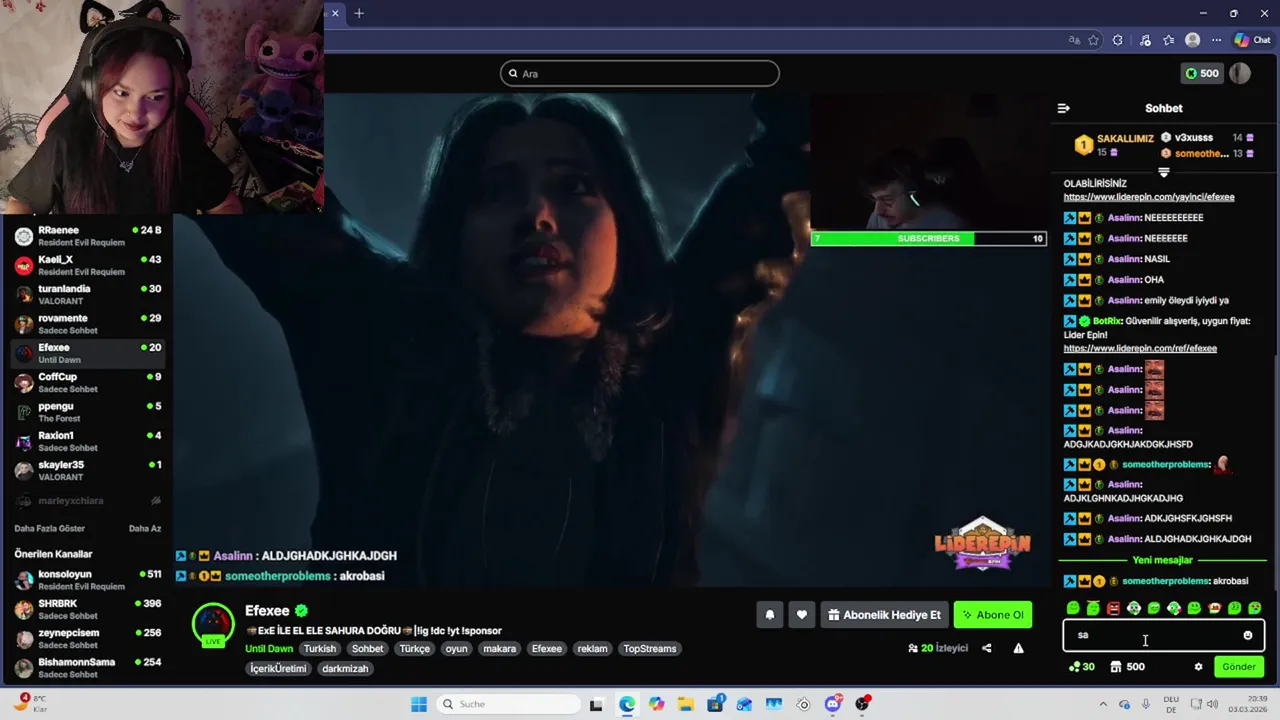Open recommended channel BishamonnSama
Screen dimensions: 1280x720
click(87, 667)
